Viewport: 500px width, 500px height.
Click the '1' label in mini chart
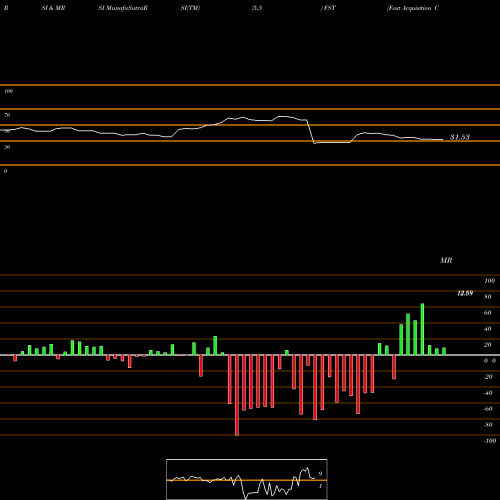point(320,486)
